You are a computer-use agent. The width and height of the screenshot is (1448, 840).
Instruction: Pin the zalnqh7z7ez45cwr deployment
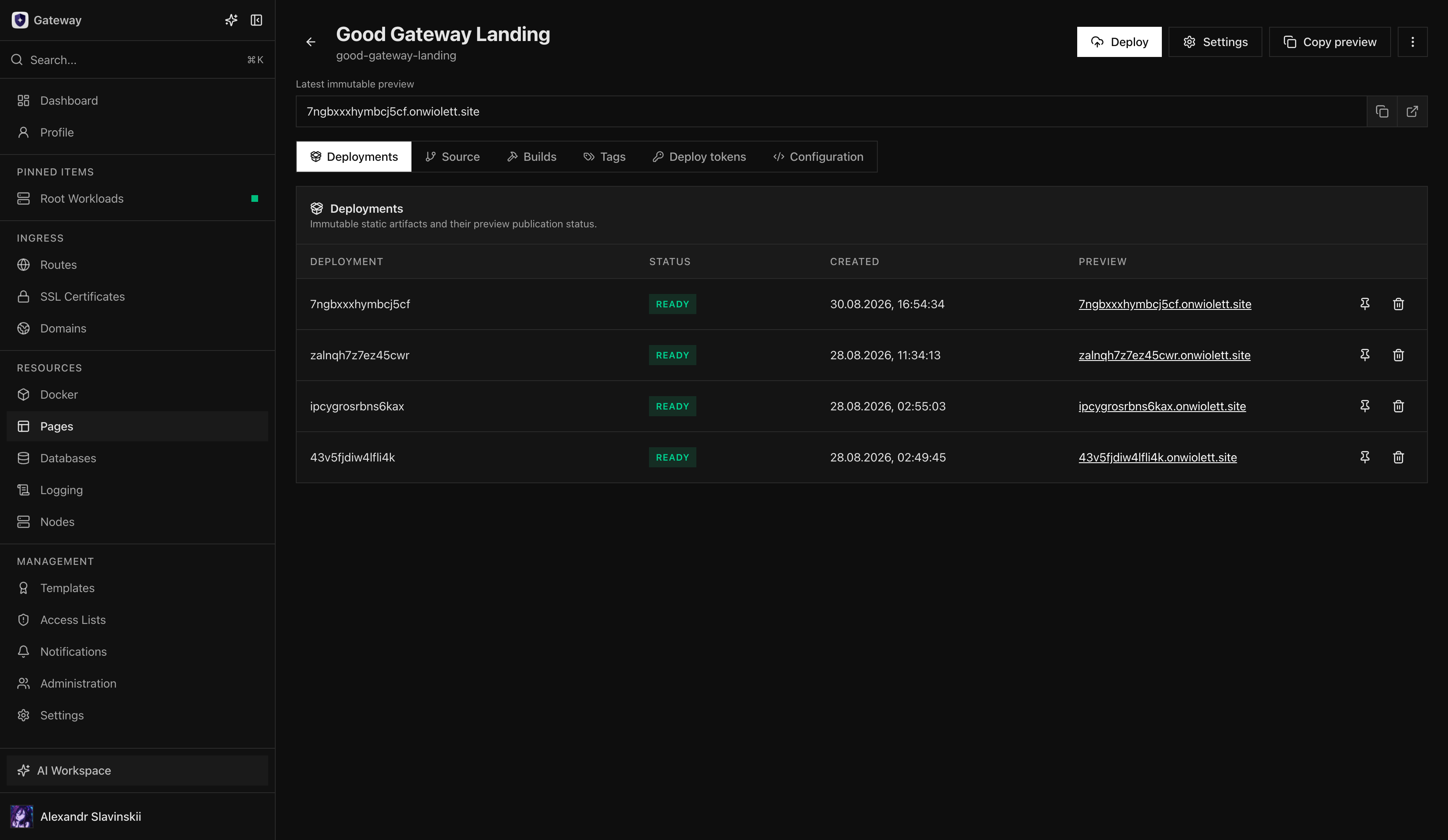pos(1365,355)
